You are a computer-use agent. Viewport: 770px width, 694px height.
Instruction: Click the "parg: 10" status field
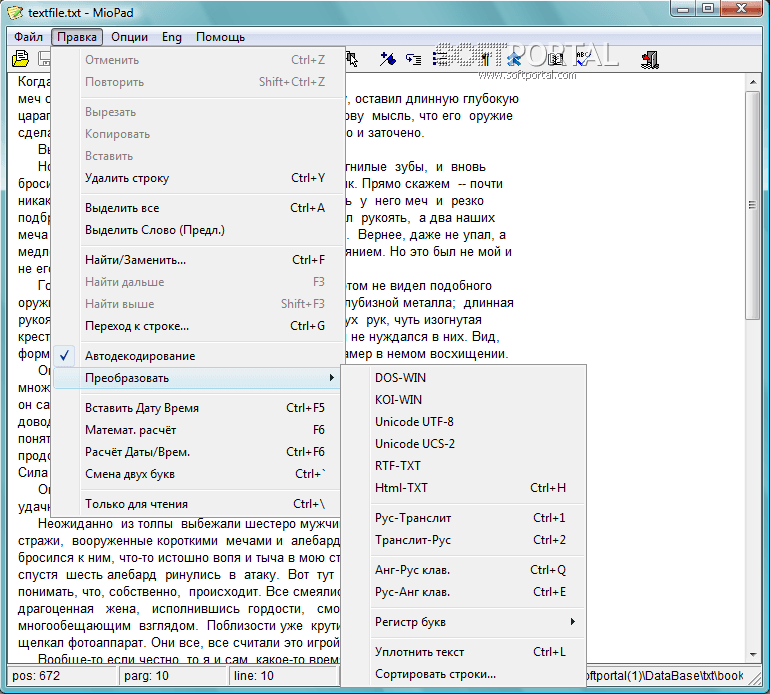pos(173,676)
